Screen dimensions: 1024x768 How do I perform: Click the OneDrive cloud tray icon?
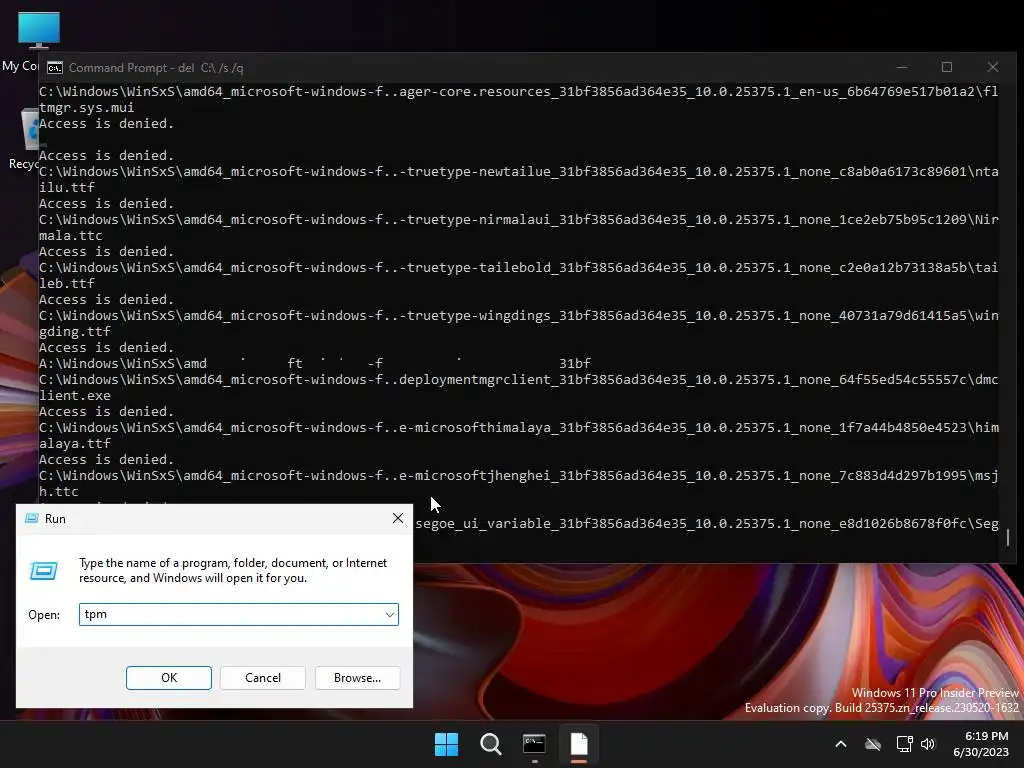pos(873,744)
